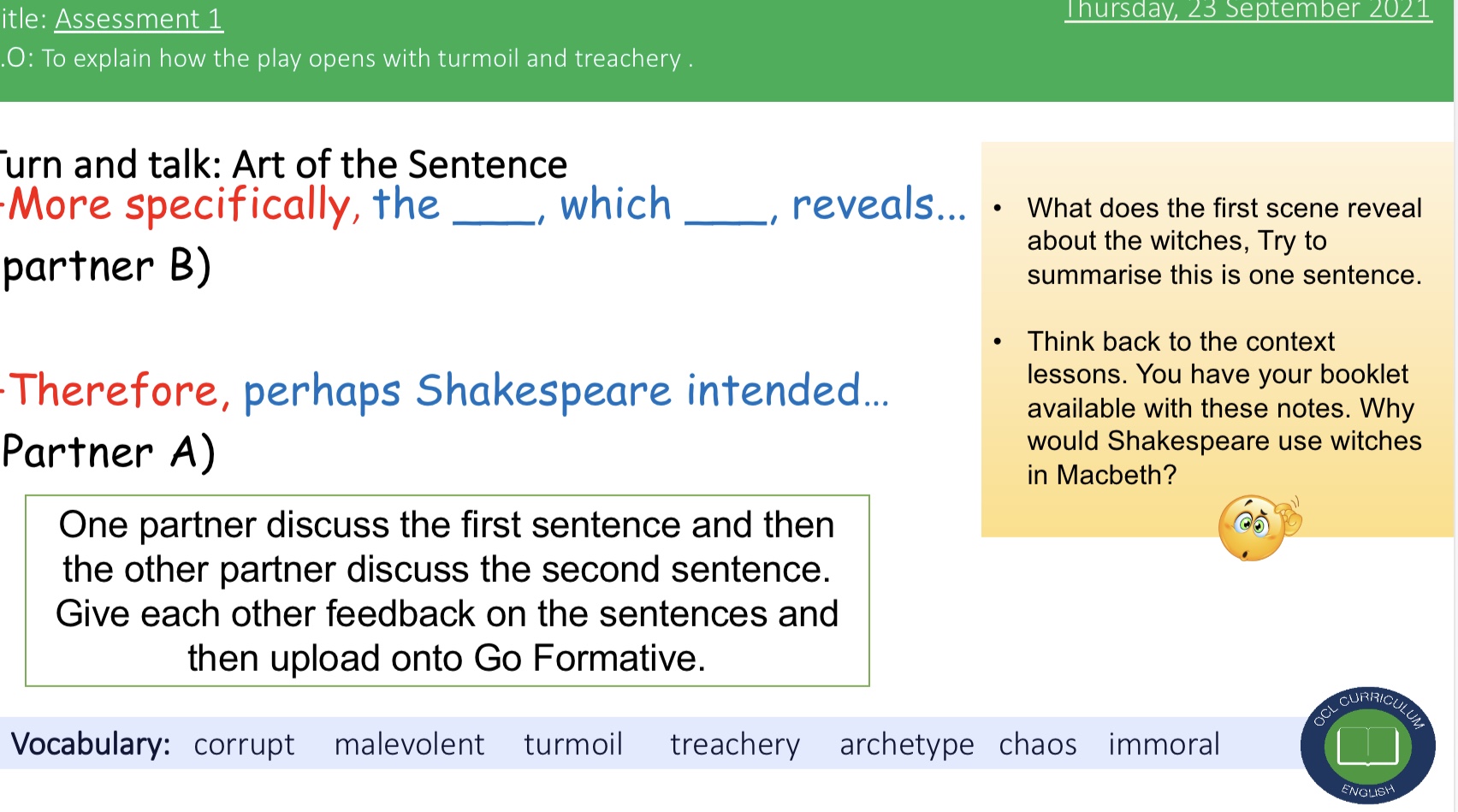
Task: Click the first bullet about the witches
Action: [1224, 241]
